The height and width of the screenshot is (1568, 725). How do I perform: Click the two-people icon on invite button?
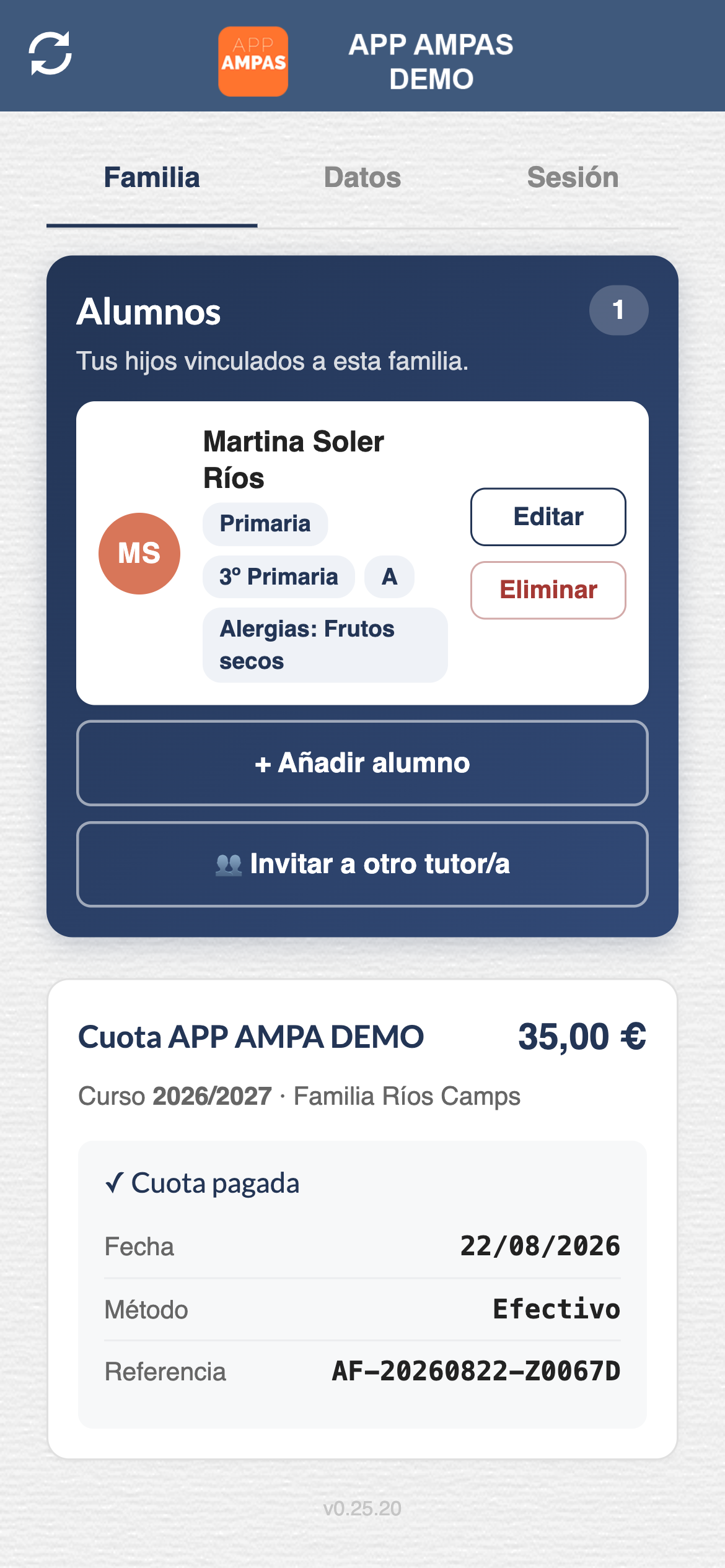pyautogui.click(x=229, y=865)
